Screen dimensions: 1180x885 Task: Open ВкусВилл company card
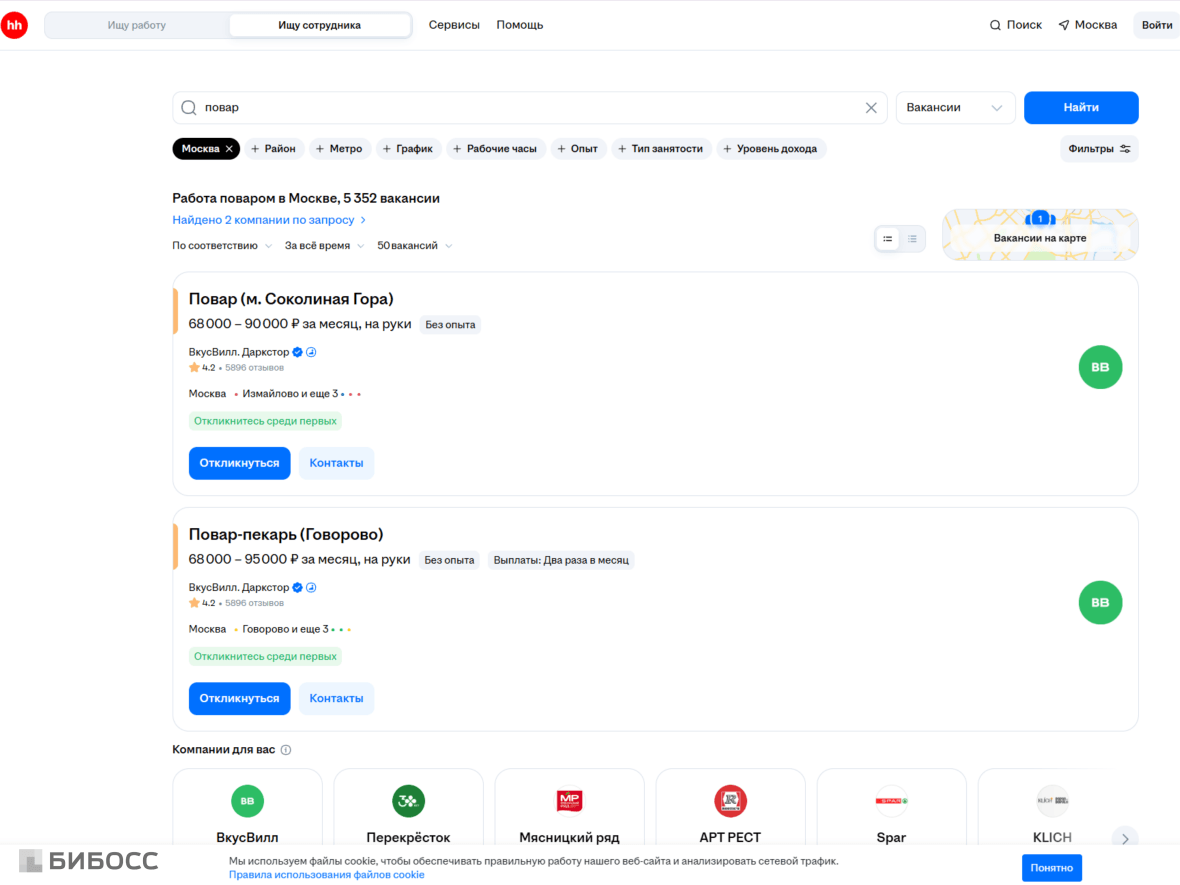click(248, 809)
